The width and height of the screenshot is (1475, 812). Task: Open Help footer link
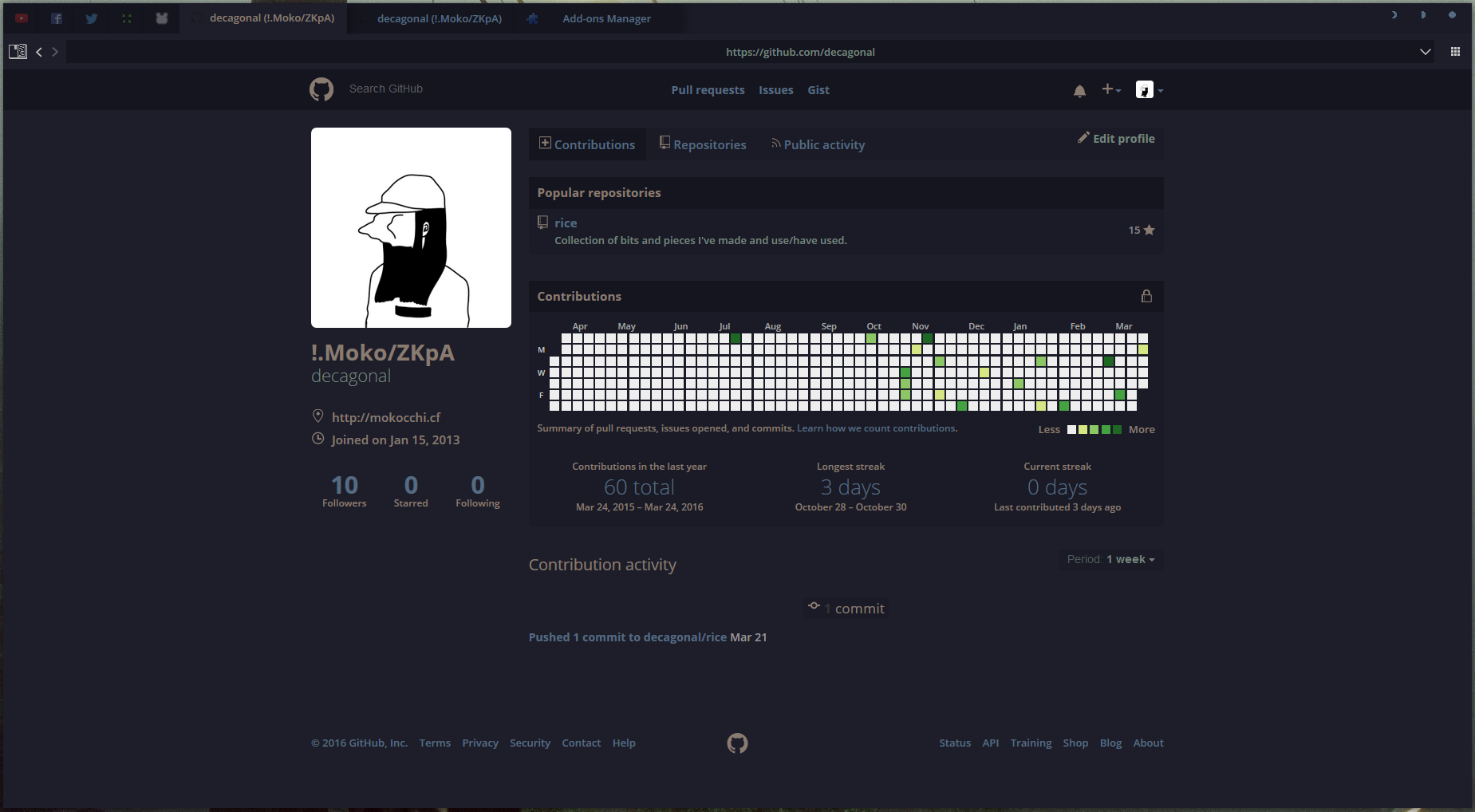(624, 743)
